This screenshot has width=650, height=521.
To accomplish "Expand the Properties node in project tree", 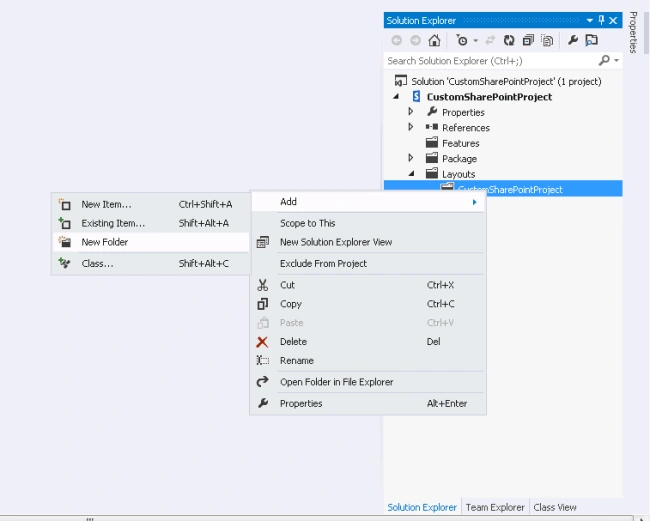I will coord(410,111).
